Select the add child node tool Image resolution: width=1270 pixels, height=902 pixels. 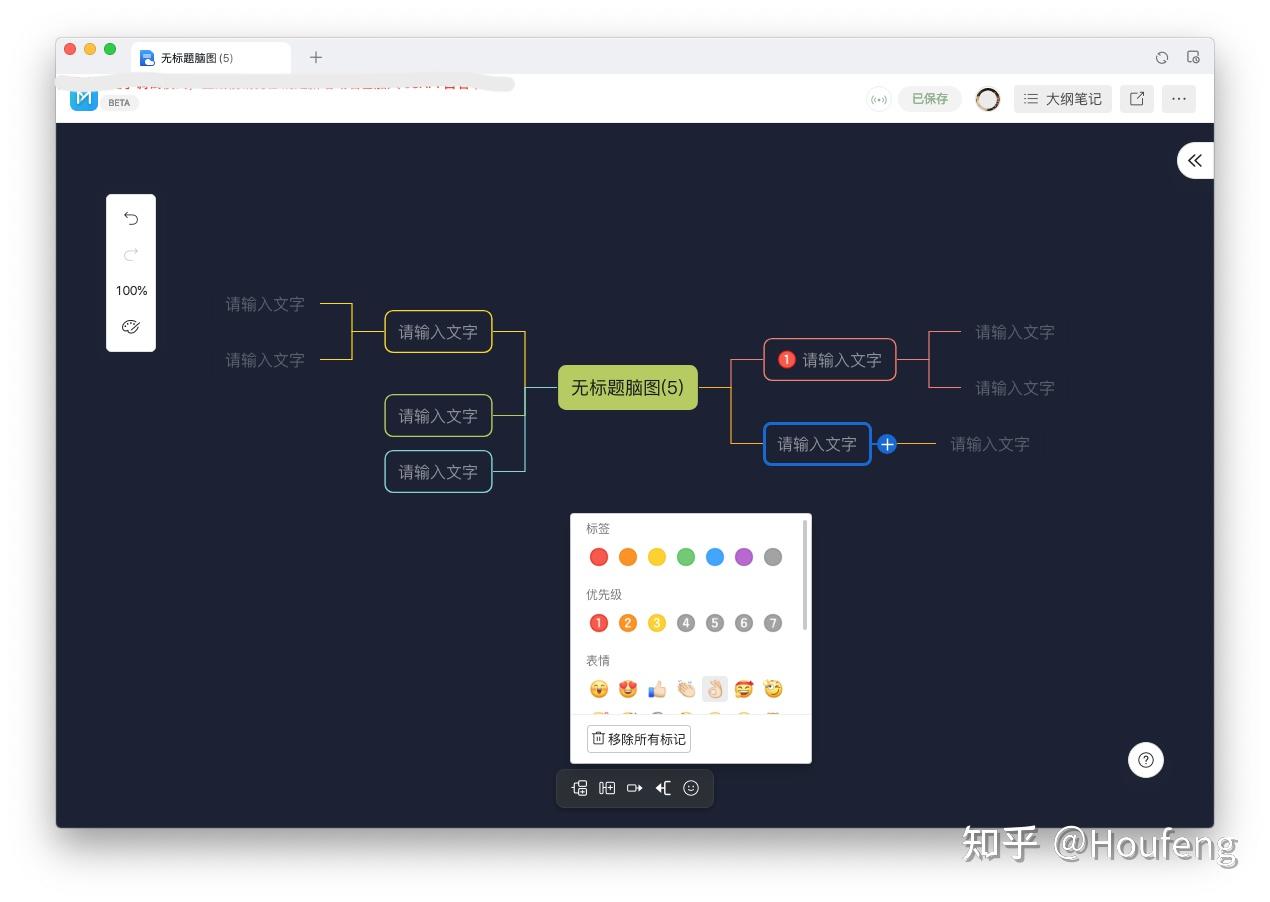[579, 788]
